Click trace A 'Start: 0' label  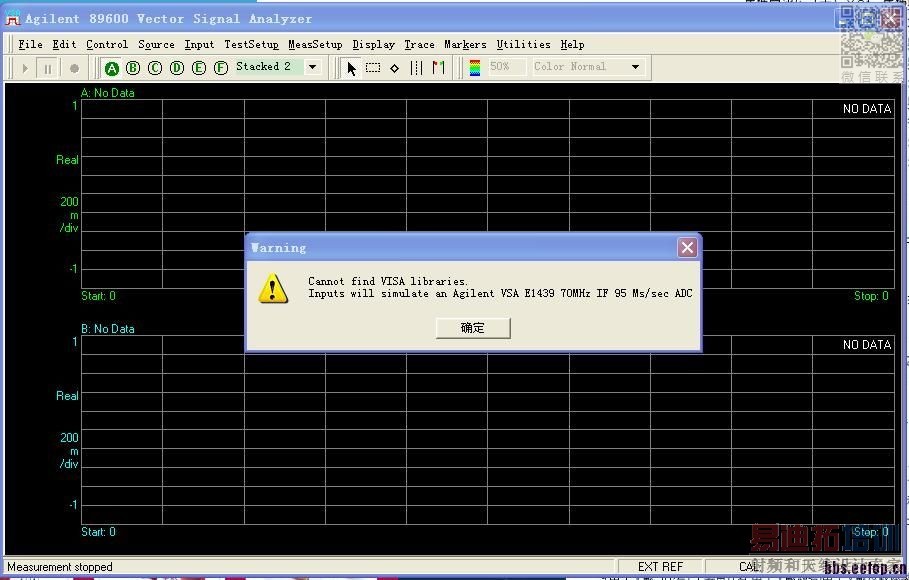coord(98,296)
